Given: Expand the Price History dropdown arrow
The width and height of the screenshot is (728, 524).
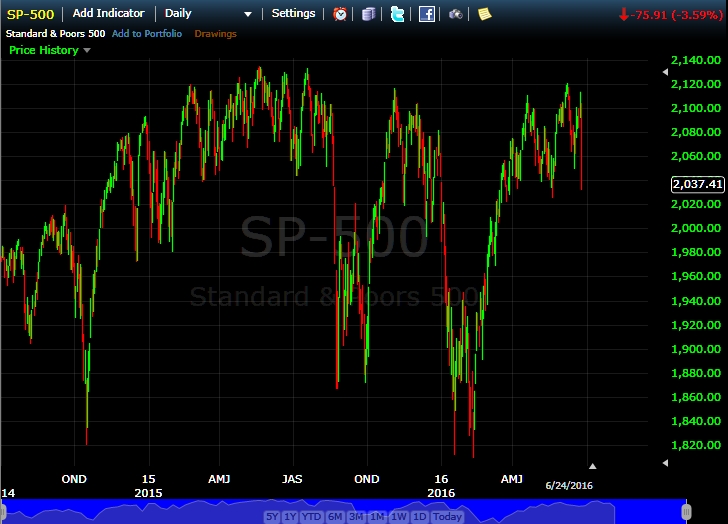Looking at the screenshot, I should (87, 50).
